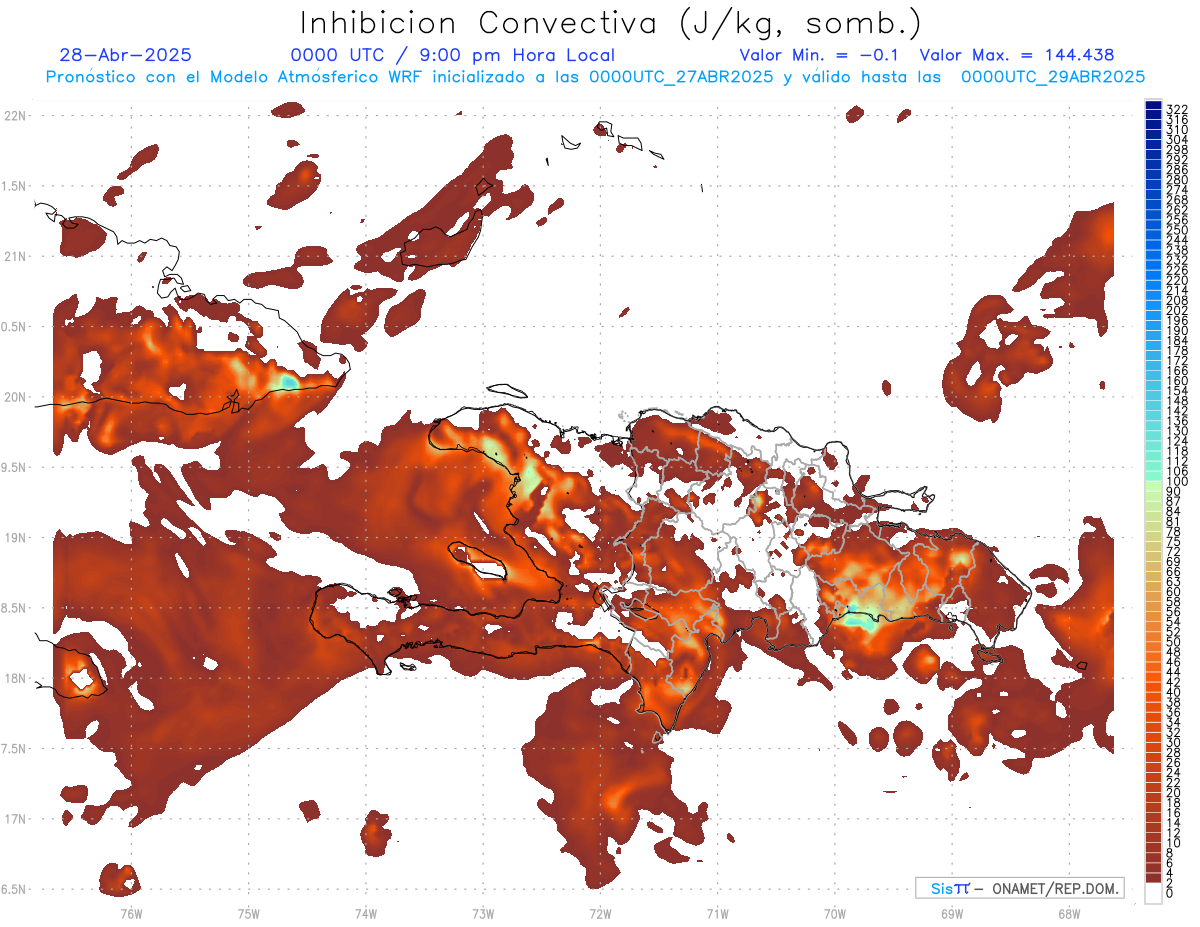Pick the darkest blue swatch labeled 322
The width and height of the screenshot is (1200, 927).
pyautogui.click(x=1153, y=107)
